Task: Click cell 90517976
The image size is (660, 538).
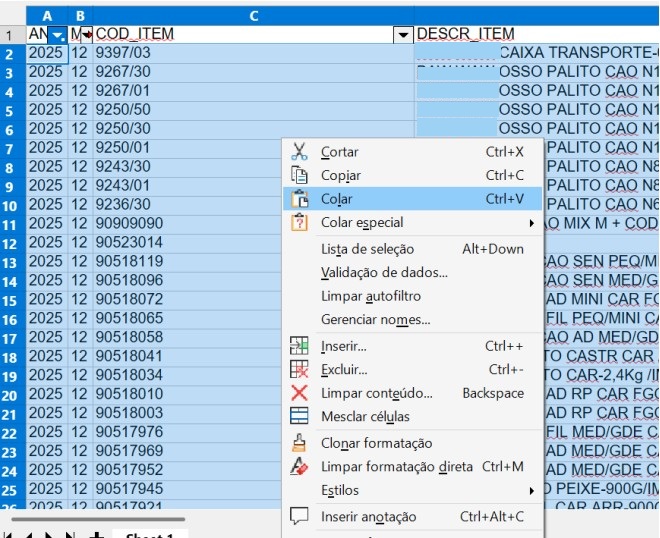Action: [x=187, y=432]
